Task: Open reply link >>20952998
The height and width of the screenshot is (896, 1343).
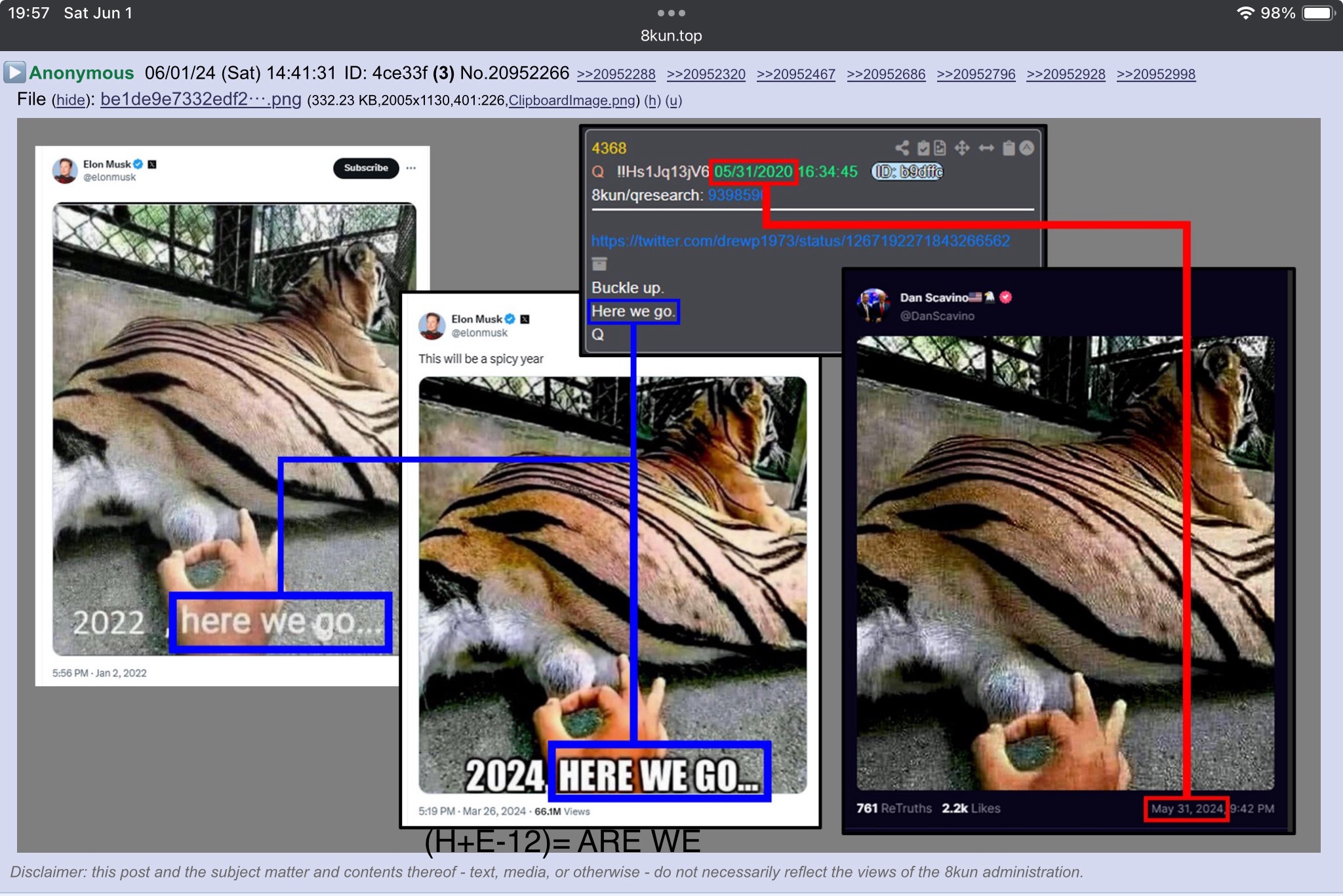Action: click(1155, 74)
